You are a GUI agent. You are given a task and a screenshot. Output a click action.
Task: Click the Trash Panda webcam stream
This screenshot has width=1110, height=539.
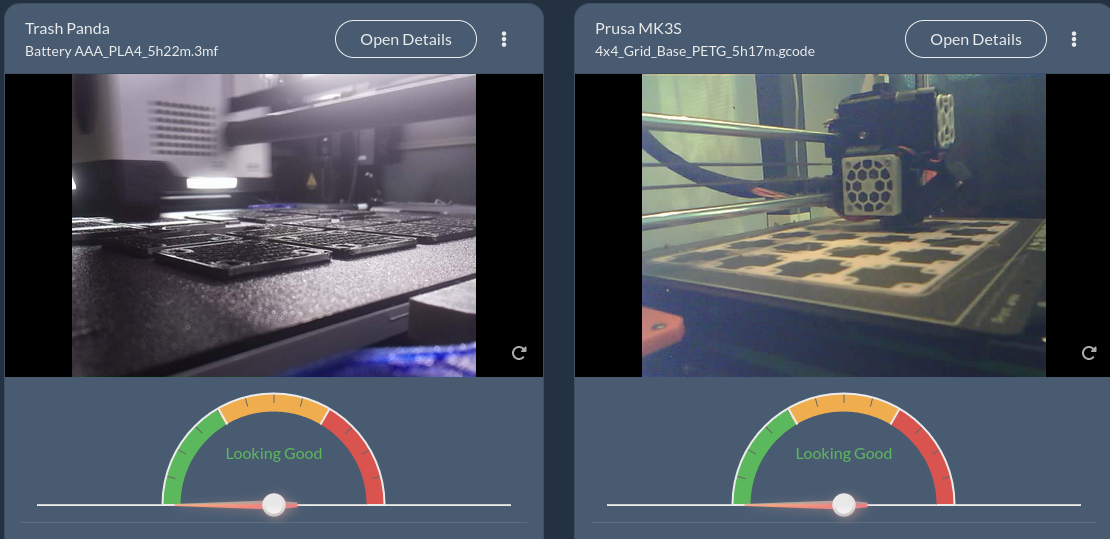pos(274,225)
